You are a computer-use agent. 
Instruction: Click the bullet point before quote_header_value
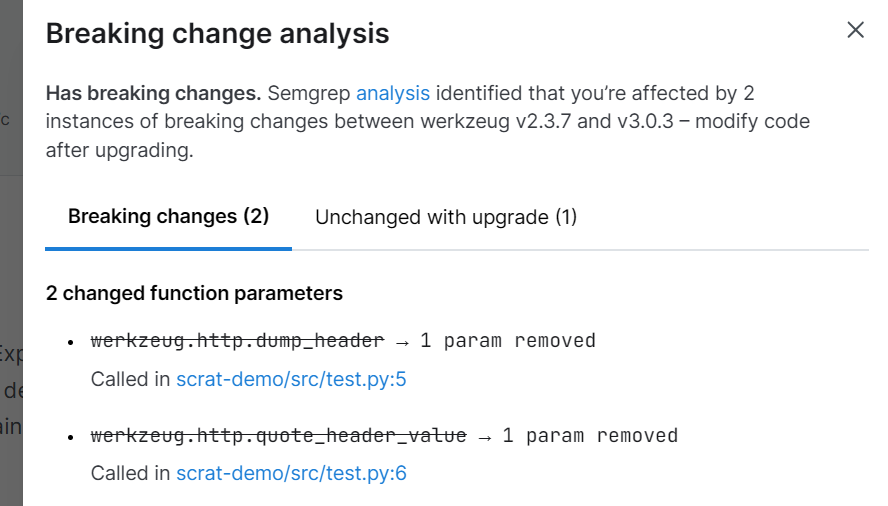pos(72,436)
